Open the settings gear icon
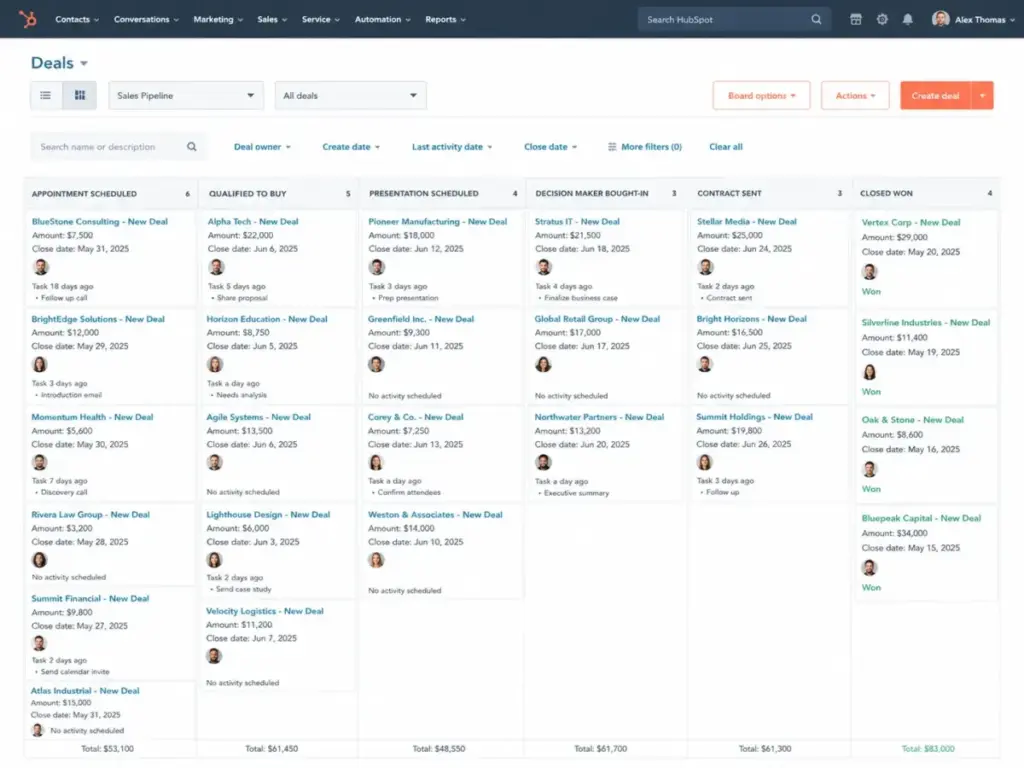The width and height of the screenshot is (1024, 768). click(x=882, y=20)
